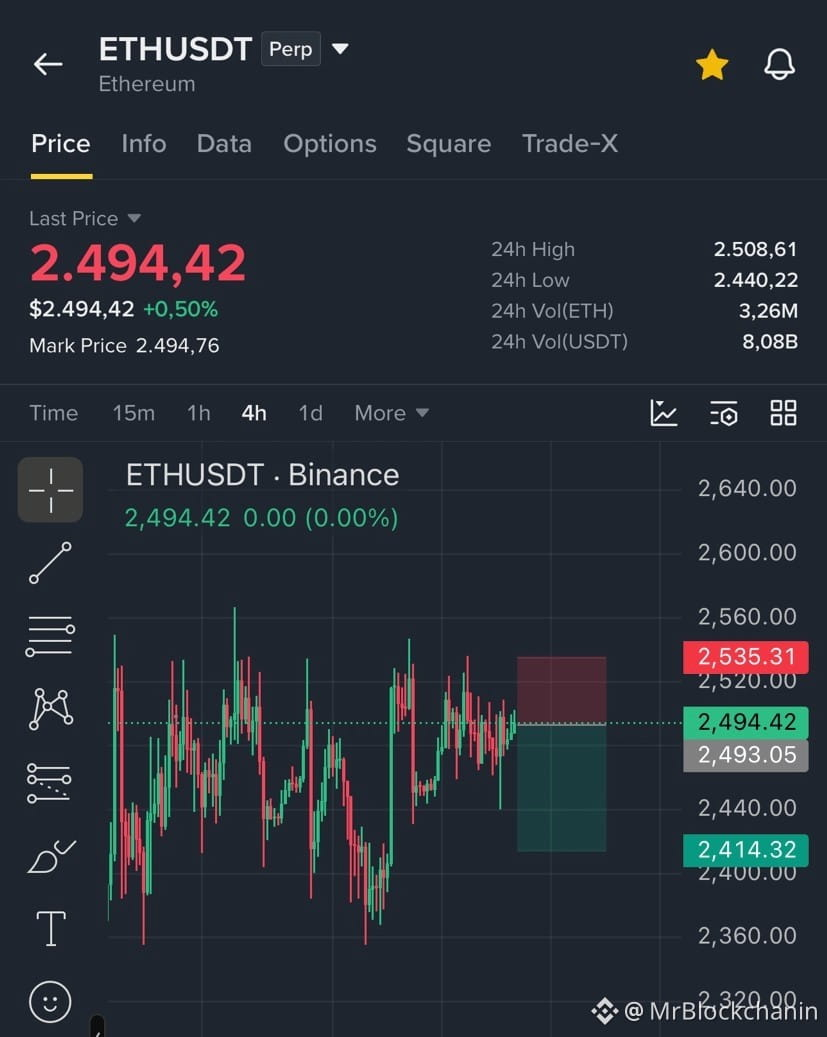Image resolution: width=827 pixels, height=1037 pixels.
Task: Select the text annotation tool
Action: [x=50, y=928]
